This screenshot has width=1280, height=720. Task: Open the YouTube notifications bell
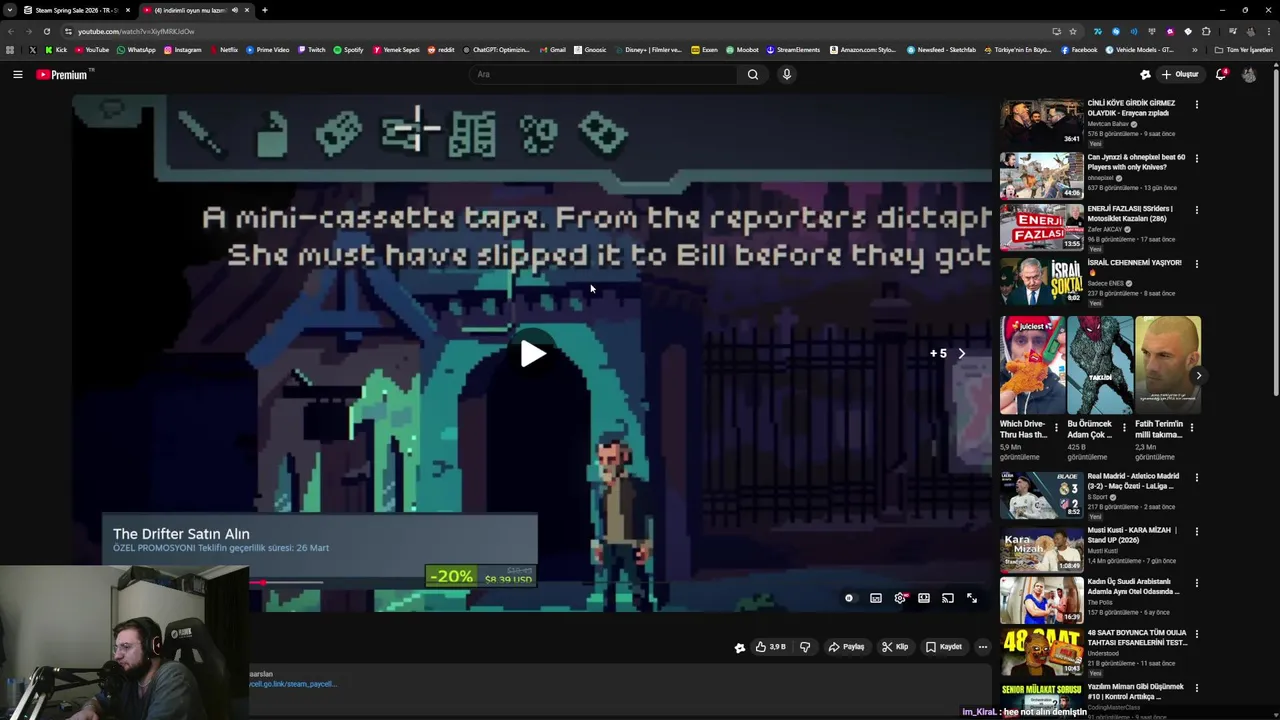pyautogui.click(x=1221, y=74)
